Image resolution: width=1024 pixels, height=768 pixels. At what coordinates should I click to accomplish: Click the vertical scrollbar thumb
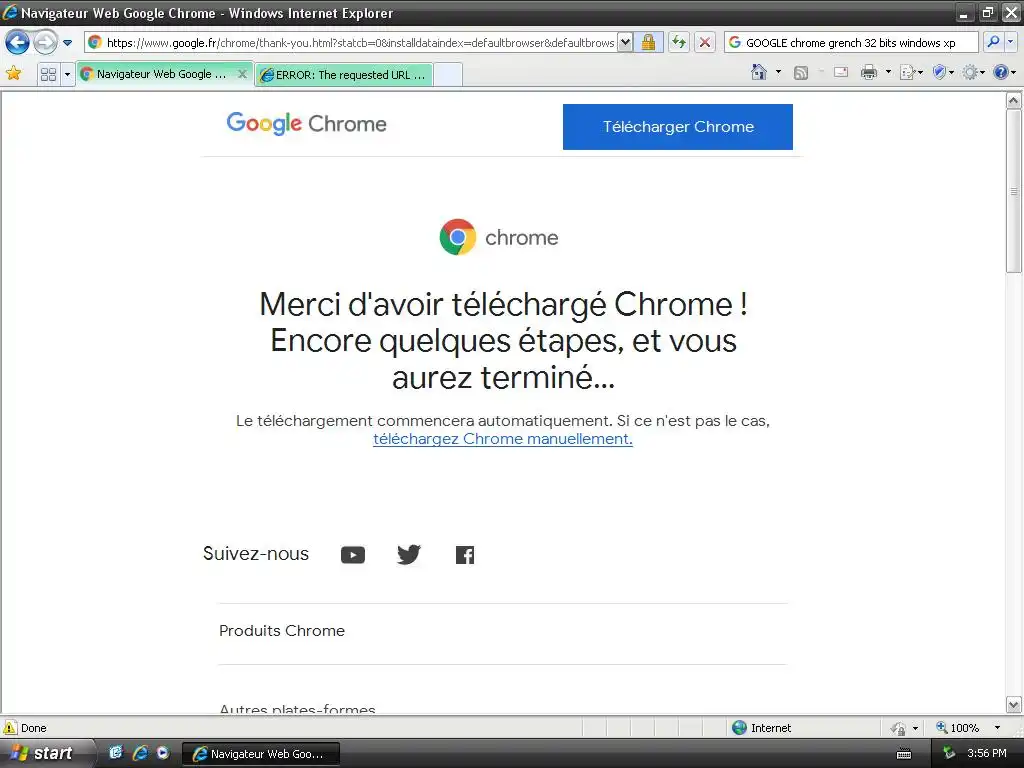(1013, 191)
